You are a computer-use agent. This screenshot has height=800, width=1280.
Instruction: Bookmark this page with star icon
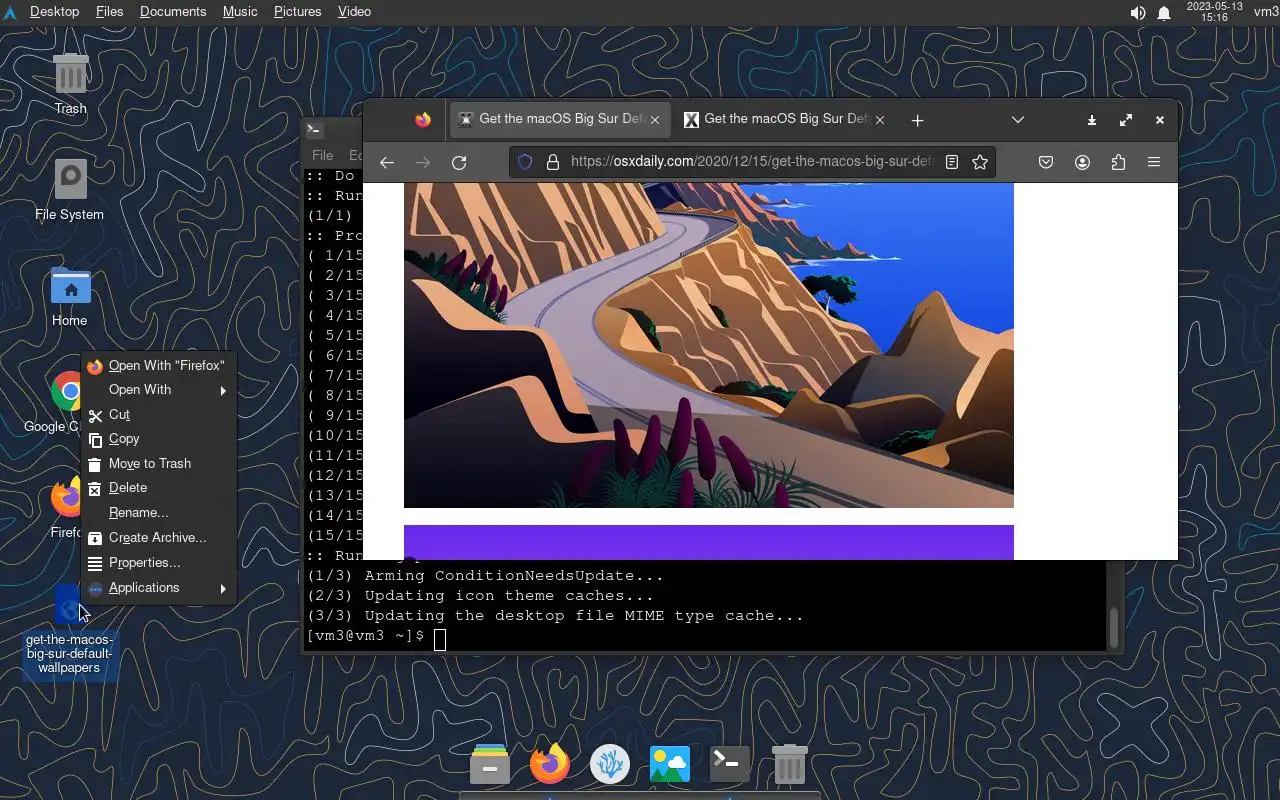pos(980,162)
